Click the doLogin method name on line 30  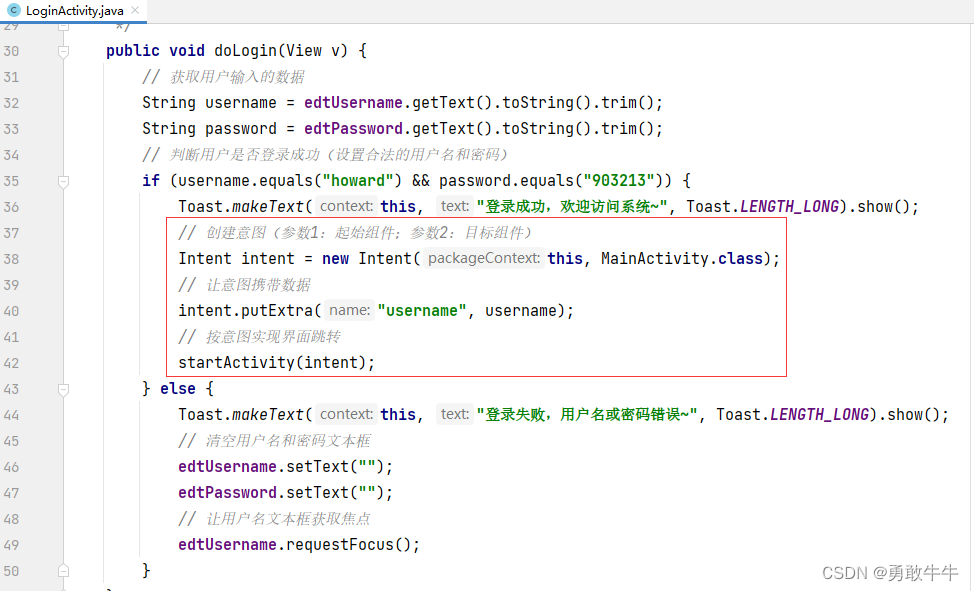[245, 51]
